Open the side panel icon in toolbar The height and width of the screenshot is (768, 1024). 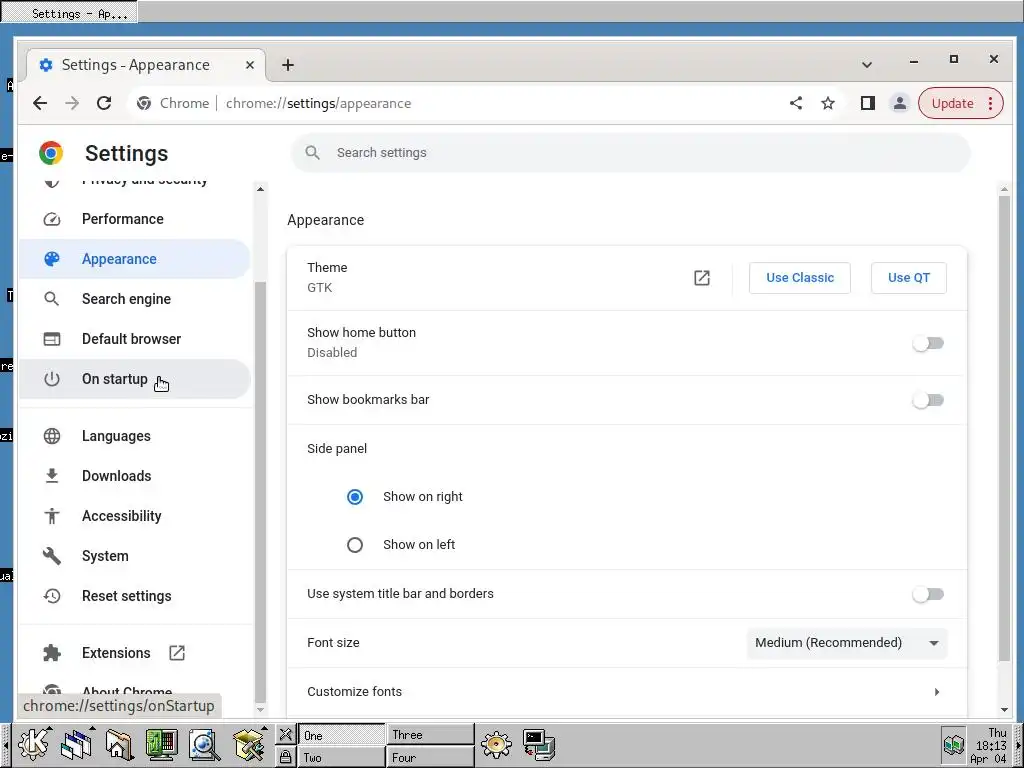click(867, 103)
